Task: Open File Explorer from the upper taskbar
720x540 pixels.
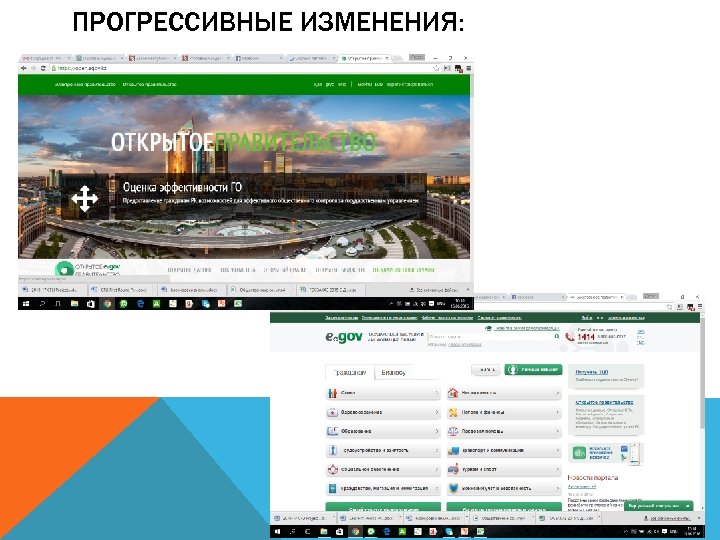Action: [x=74, y=304]
